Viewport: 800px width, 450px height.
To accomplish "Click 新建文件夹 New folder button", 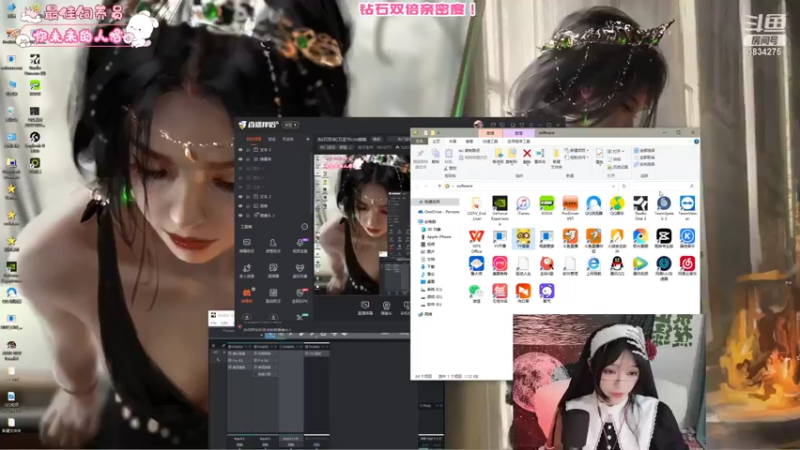I will [557, 158].
